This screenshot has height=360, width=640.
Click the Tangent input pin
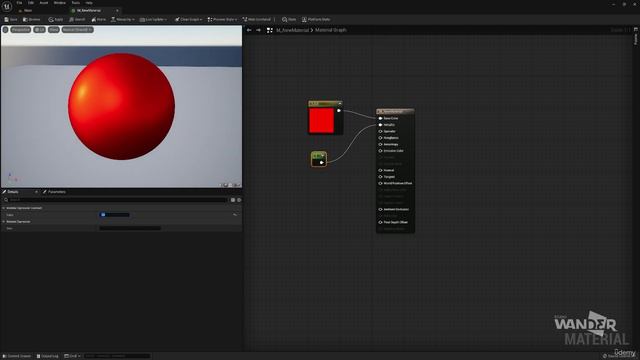point(380,177)
